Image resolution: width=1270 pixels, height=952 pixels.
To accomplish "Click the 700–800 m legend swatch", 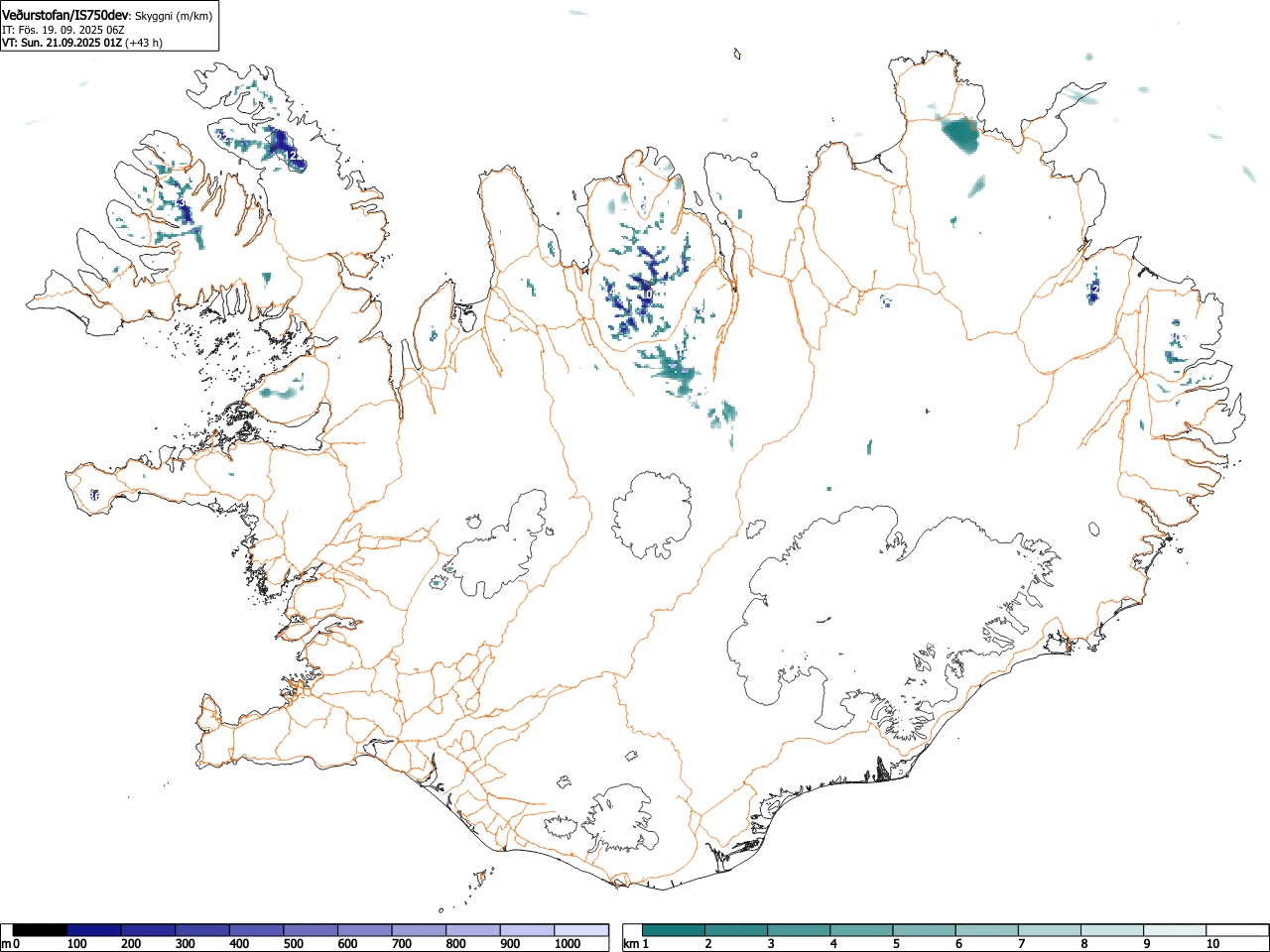I will point(419,930).
